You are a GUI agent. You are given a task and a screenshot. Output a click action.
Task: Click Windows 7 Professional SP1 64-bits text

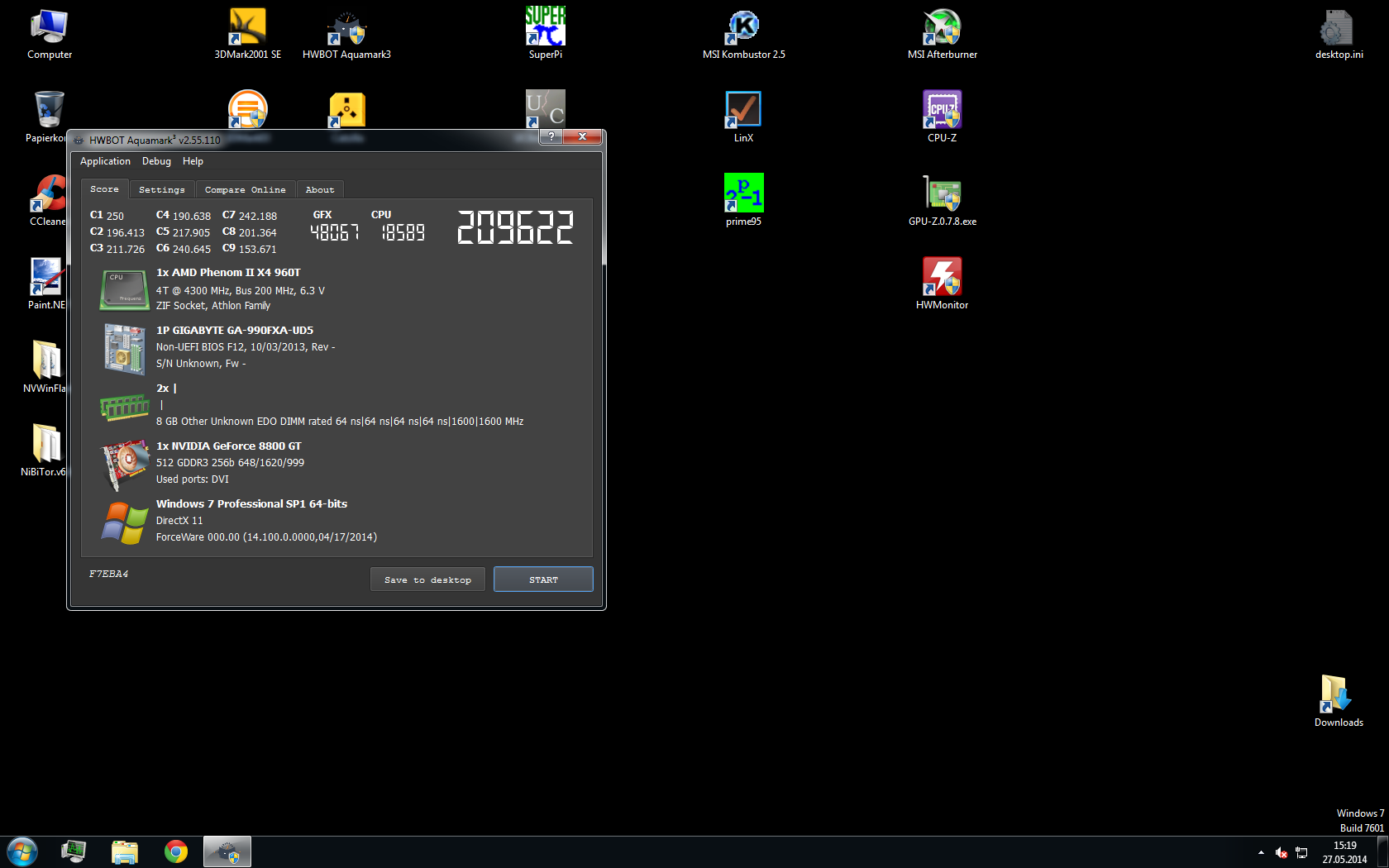[251, 504]
